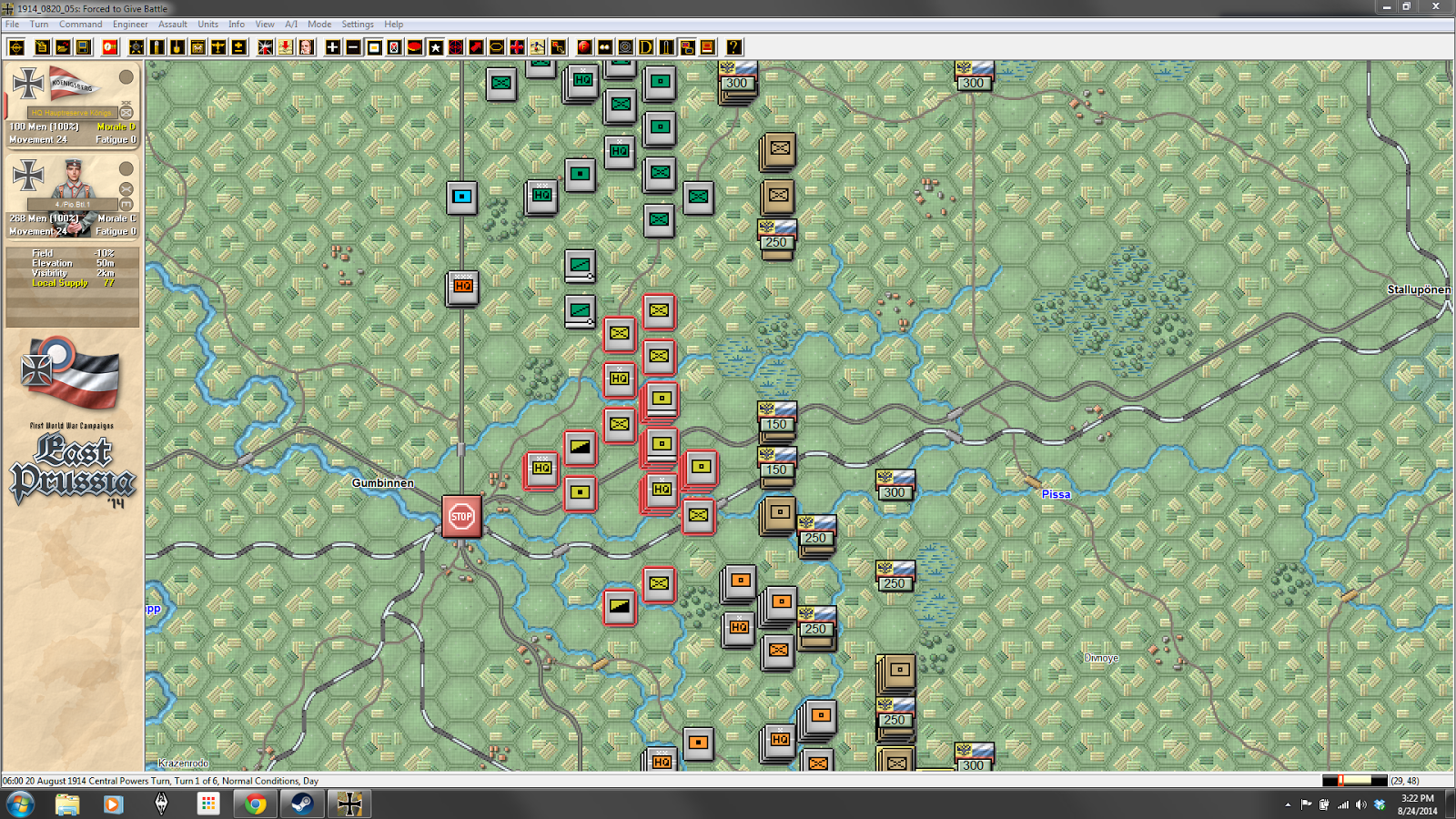1456x819 pixels.
Task: Click the turn info status bar text
Action: pyautogui.click(x=160, y=781)
